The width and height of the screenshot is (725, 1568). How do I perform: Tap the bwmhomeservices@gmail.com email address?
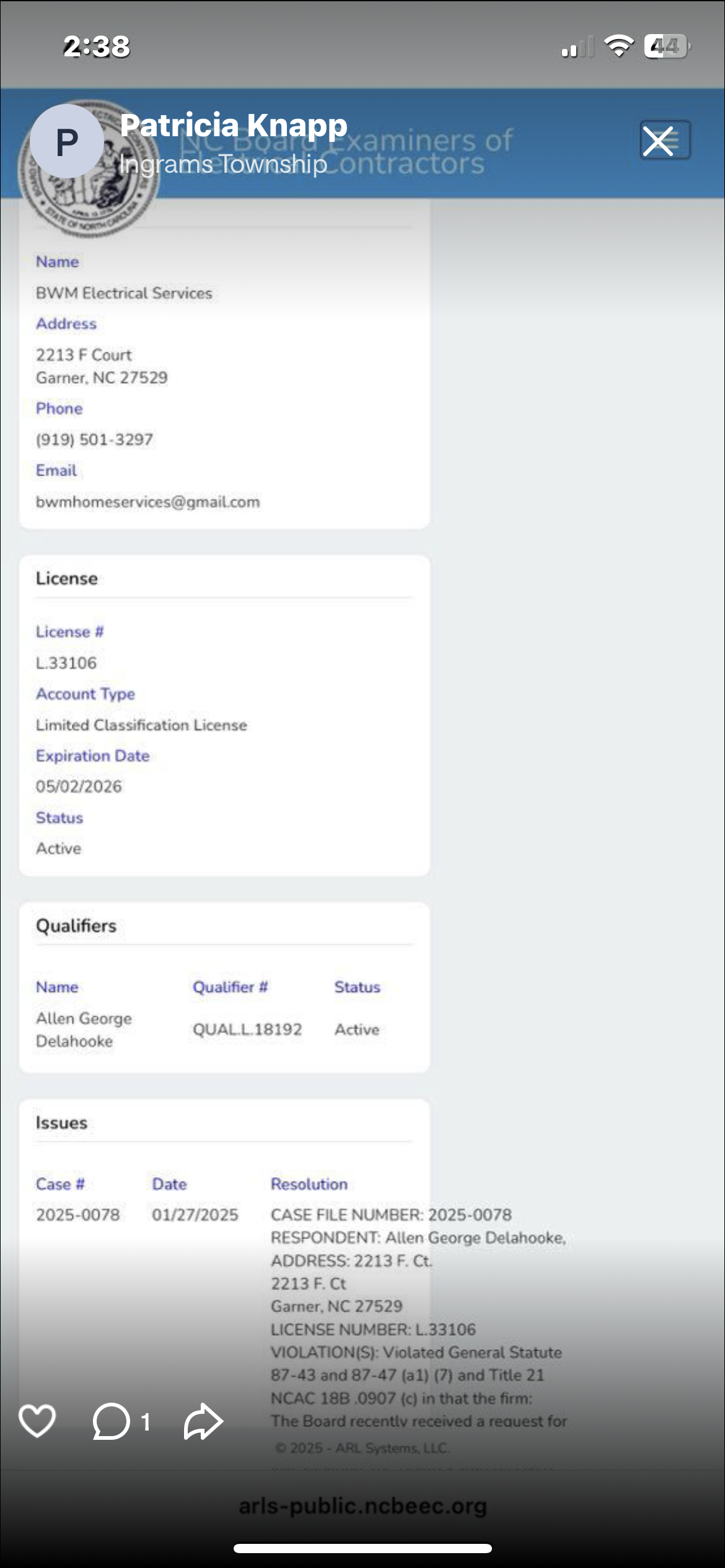pos(147,502)
